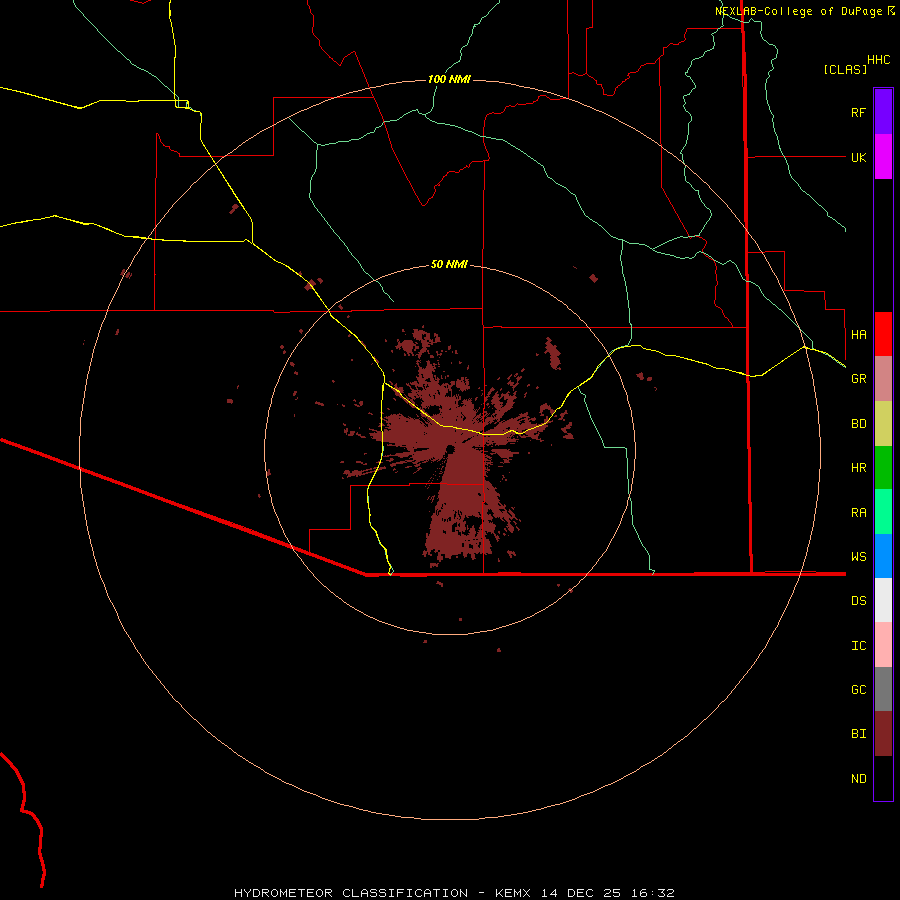Image resolution: width=900 pixels, height=900 pixels.
Task: Click the HA legend label
Action: click(x=858, y=335)
